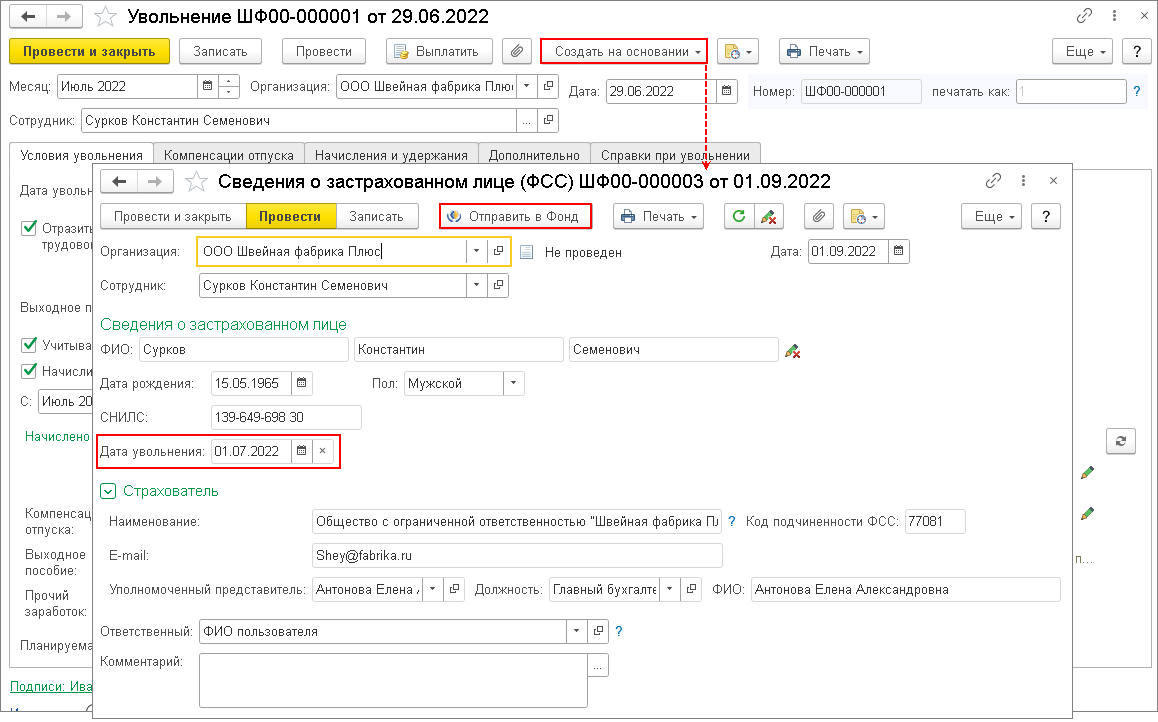Screen dimensions: 1158x722
Task: Open the Пол dropdown
Action: coord(514,383)
